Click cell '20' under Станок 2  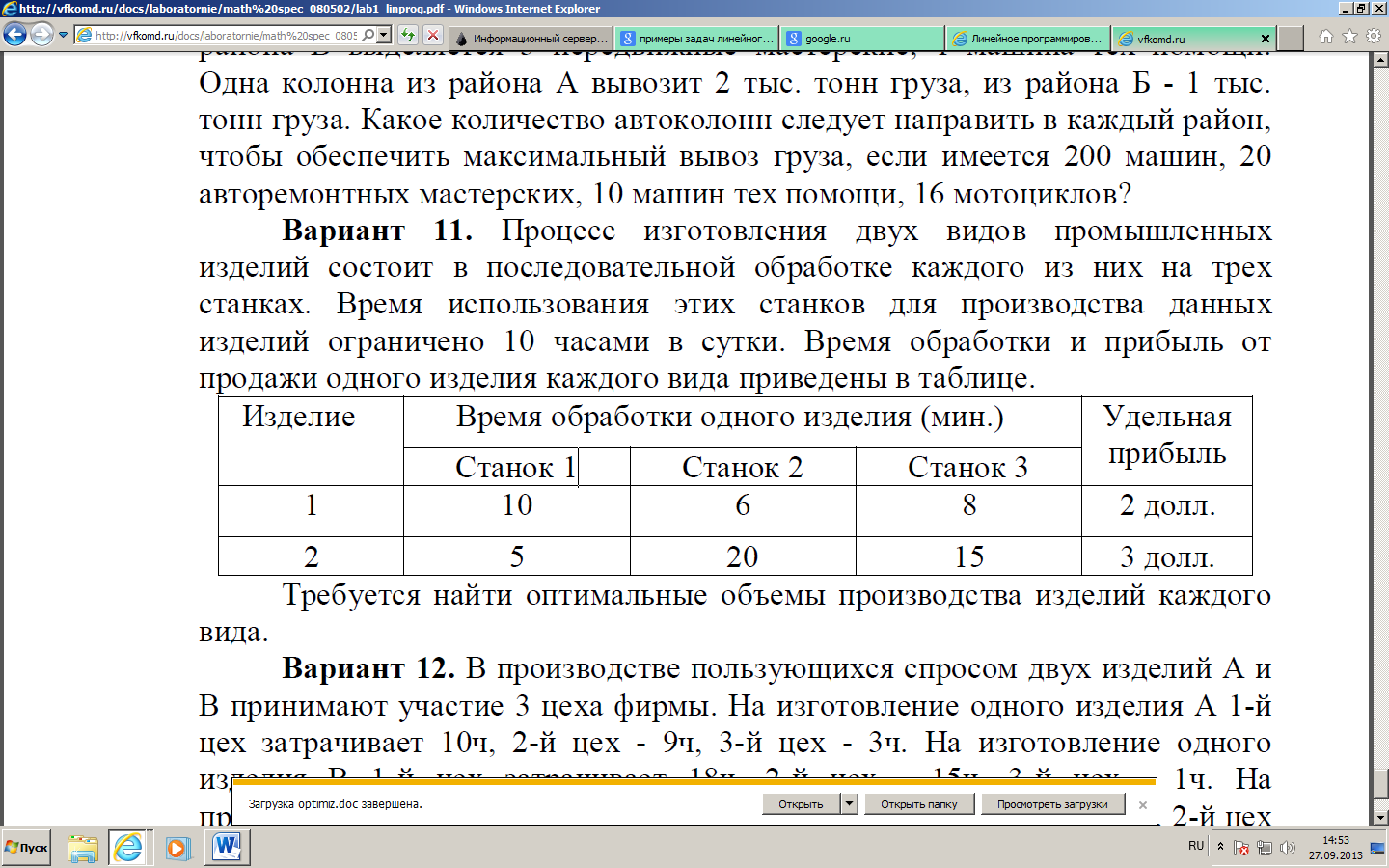pyautogui.click(x=743, y=557)
